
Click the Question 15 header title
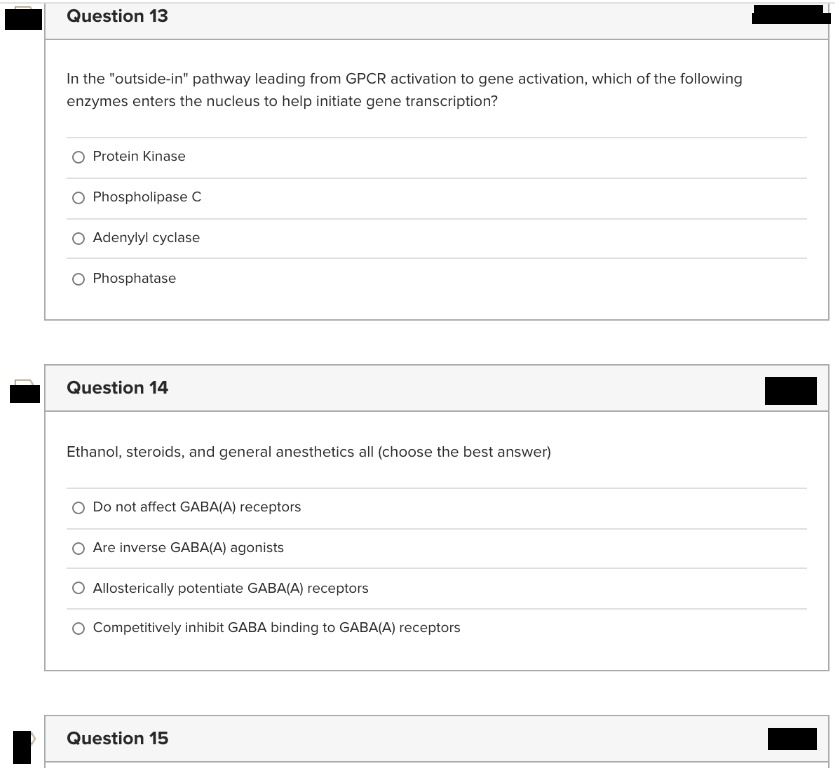(117, 738)
